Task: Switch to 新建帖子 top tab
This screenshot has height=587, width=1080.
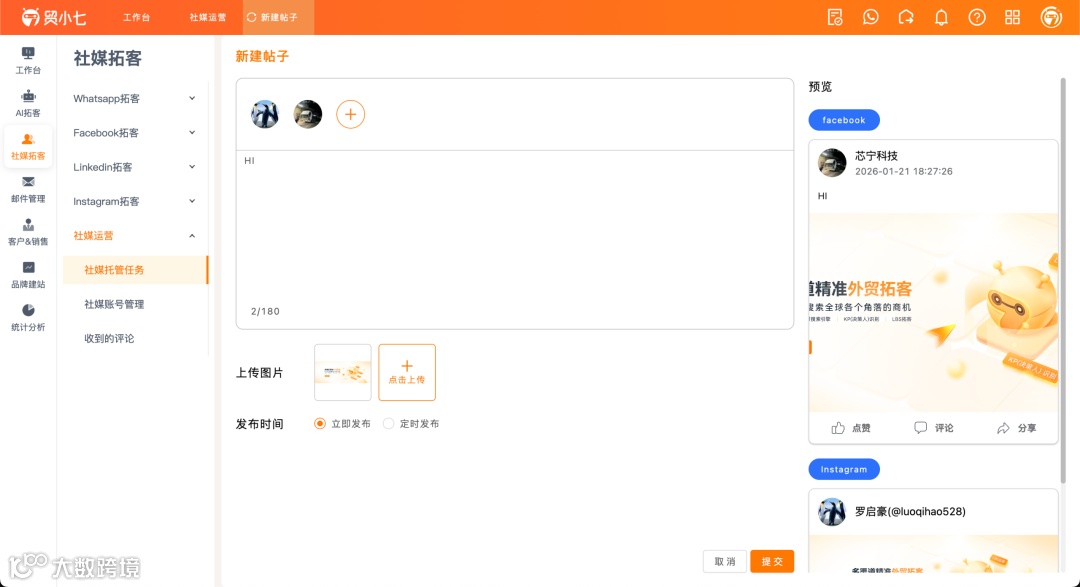Action: (278, 17)
